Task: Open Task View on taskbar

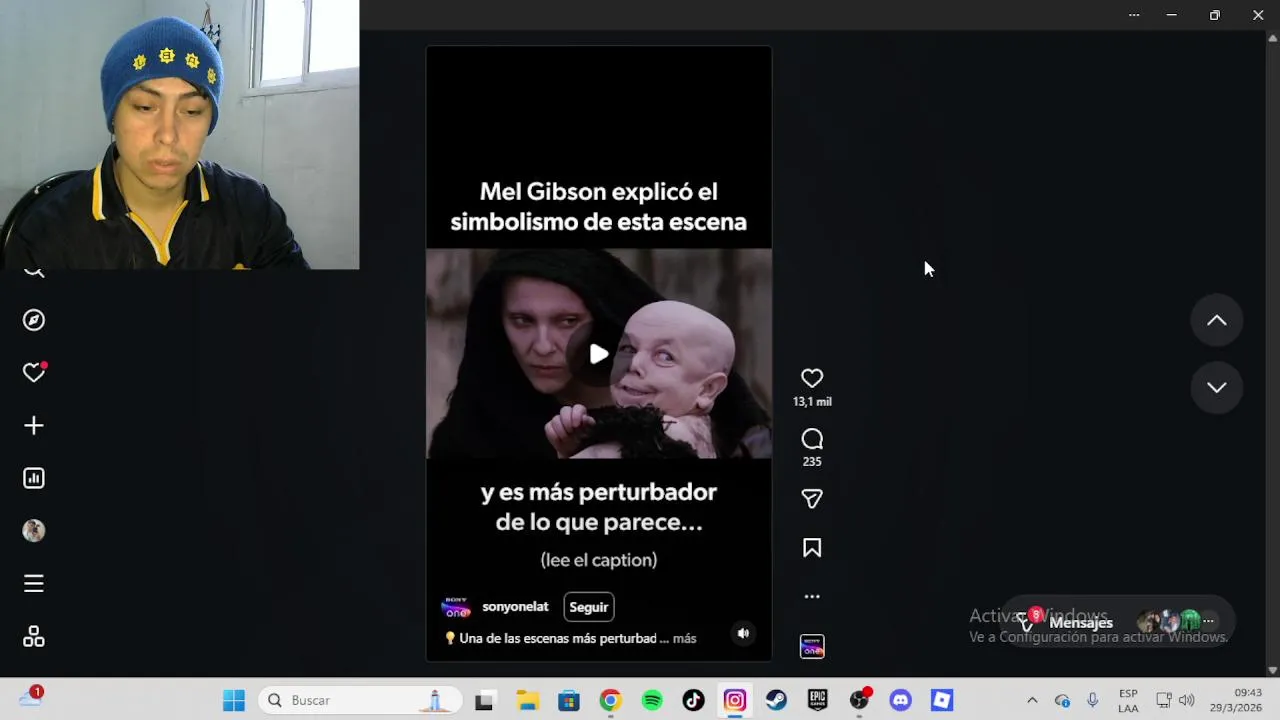Action: point(484,700)
